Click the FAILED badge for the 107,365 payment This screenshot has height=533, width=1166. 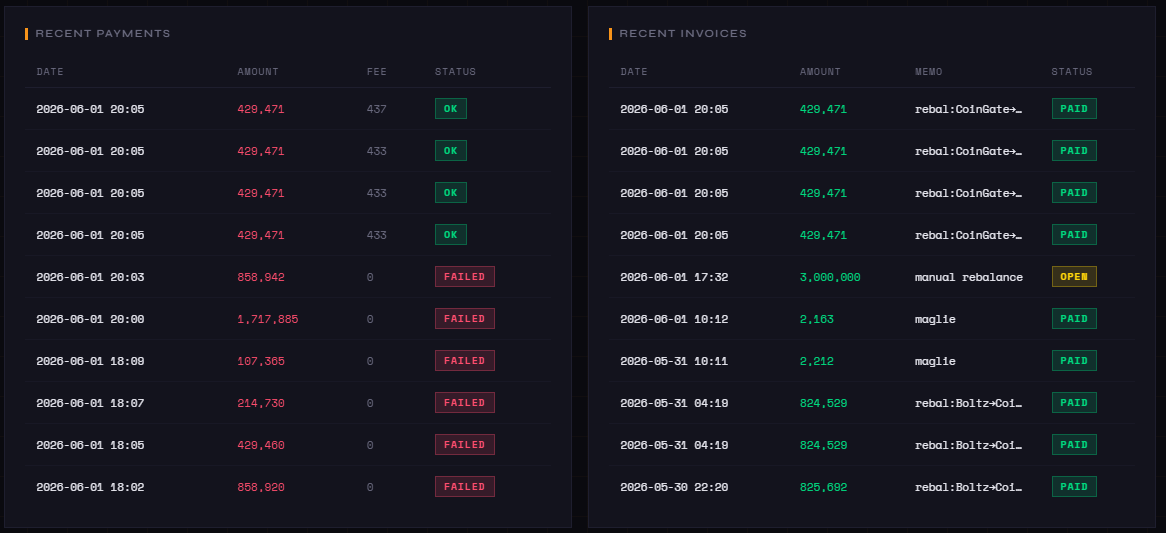465,361
